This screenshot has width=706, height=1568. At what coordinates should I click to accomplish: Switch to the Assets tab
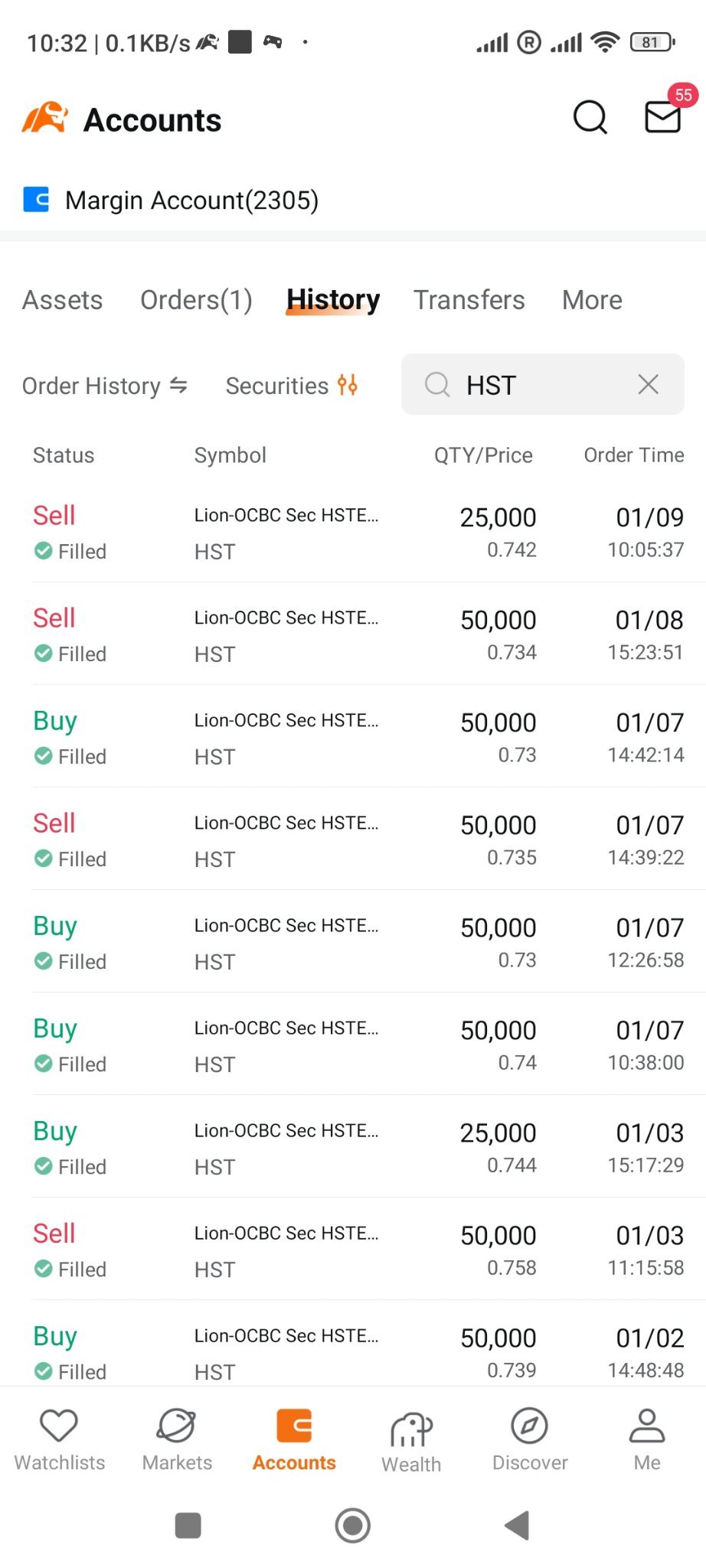(x=62, y=300)
